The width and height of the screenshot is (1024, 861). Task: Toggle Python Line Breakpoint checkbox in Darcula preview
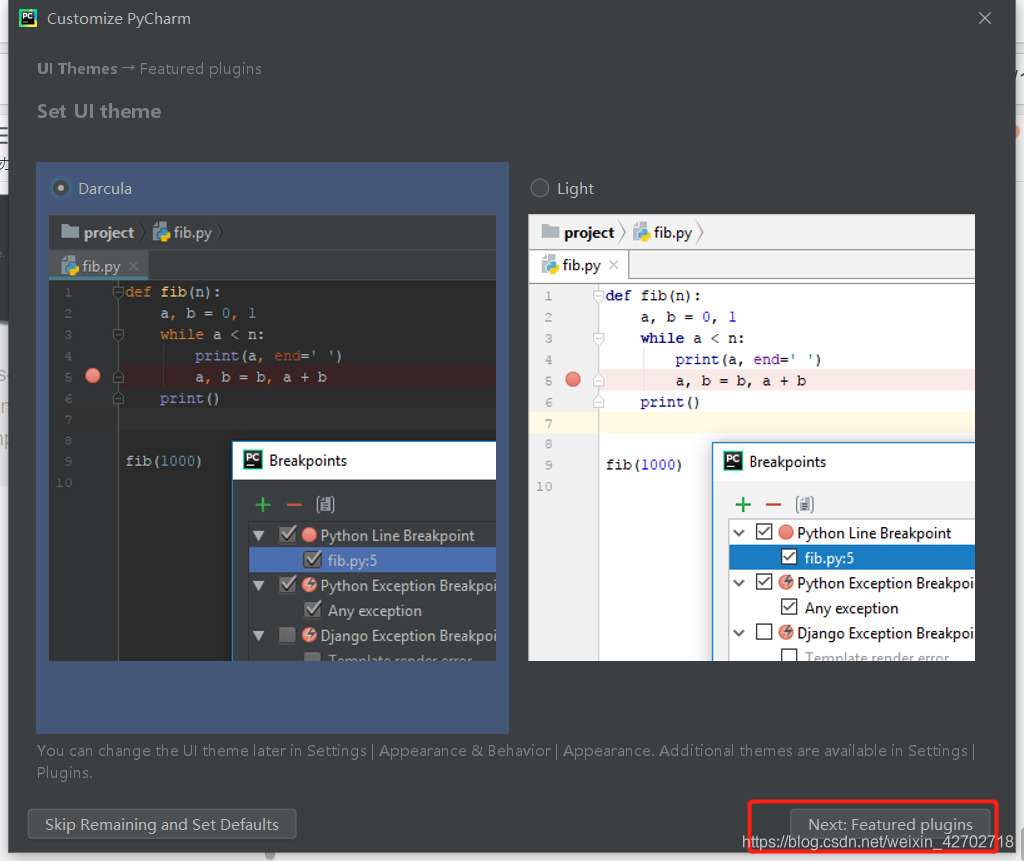tap(287, 534)
